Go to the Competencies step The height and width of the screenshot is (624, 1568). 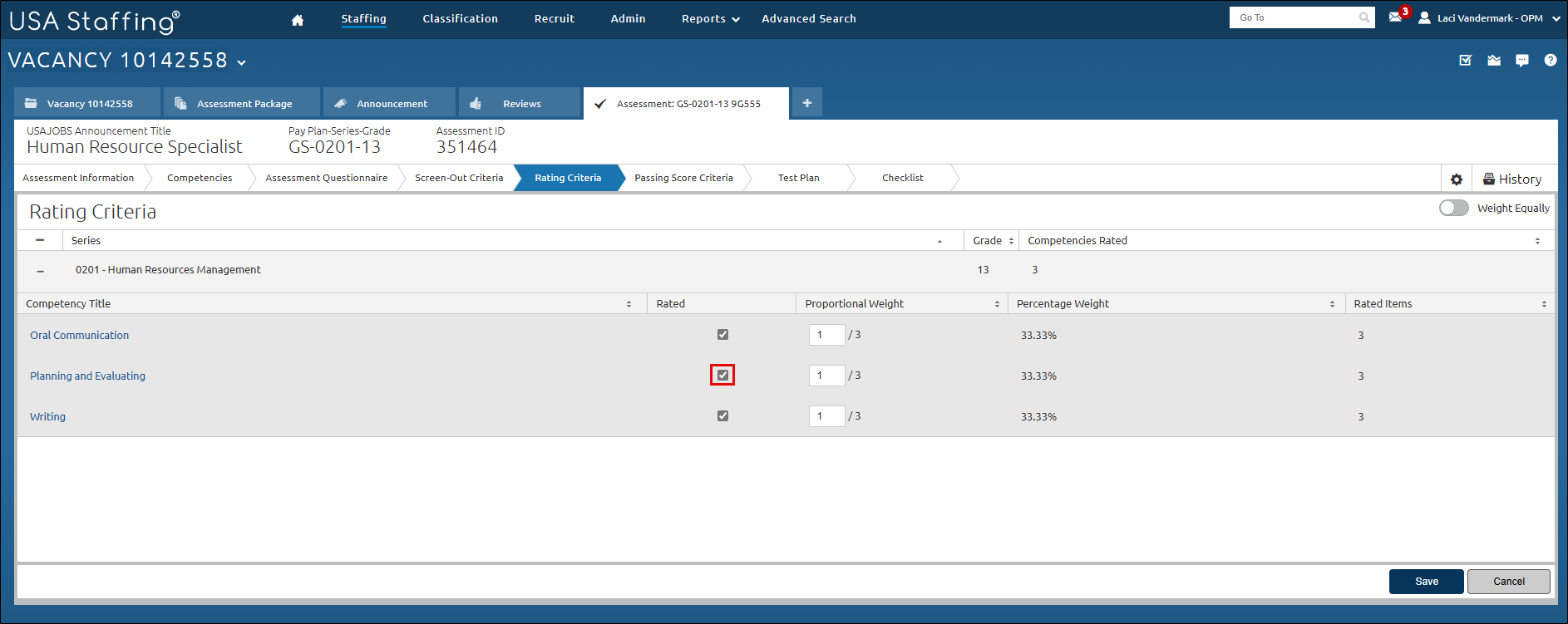(x=200, y=178)
